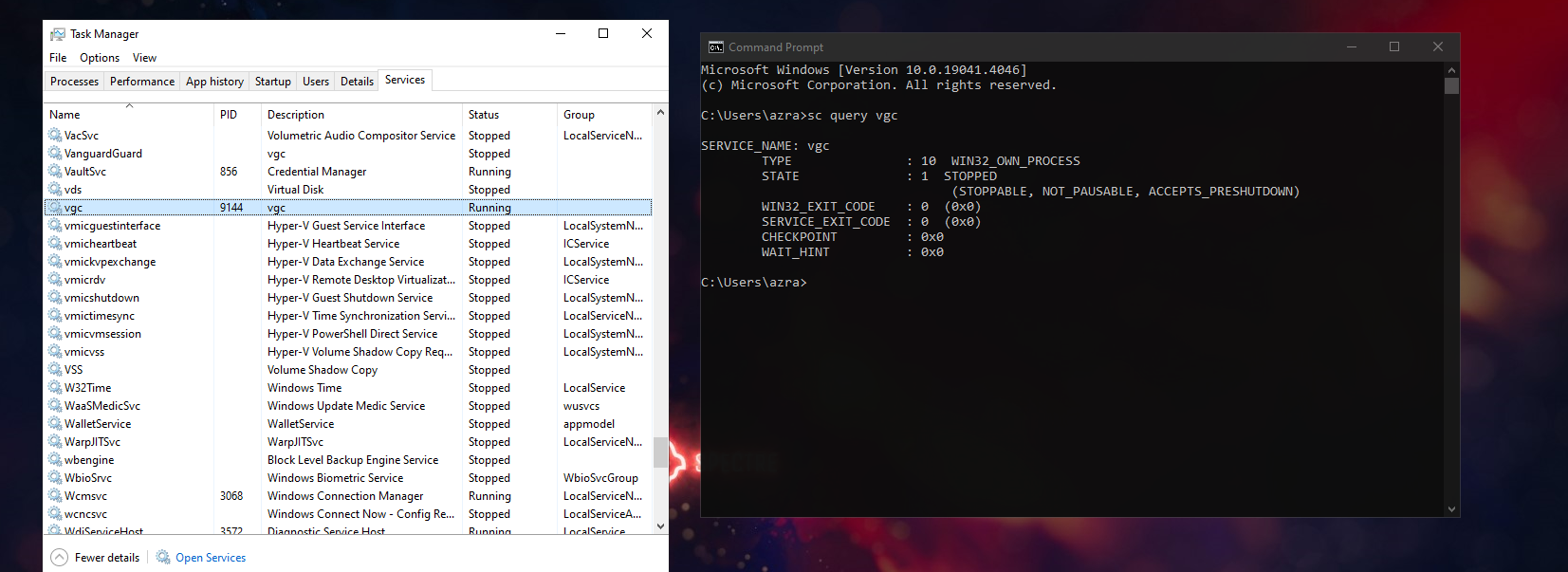Switch to the Details tab
Viewport: 1568px width, 572px height.
[357, 82]
